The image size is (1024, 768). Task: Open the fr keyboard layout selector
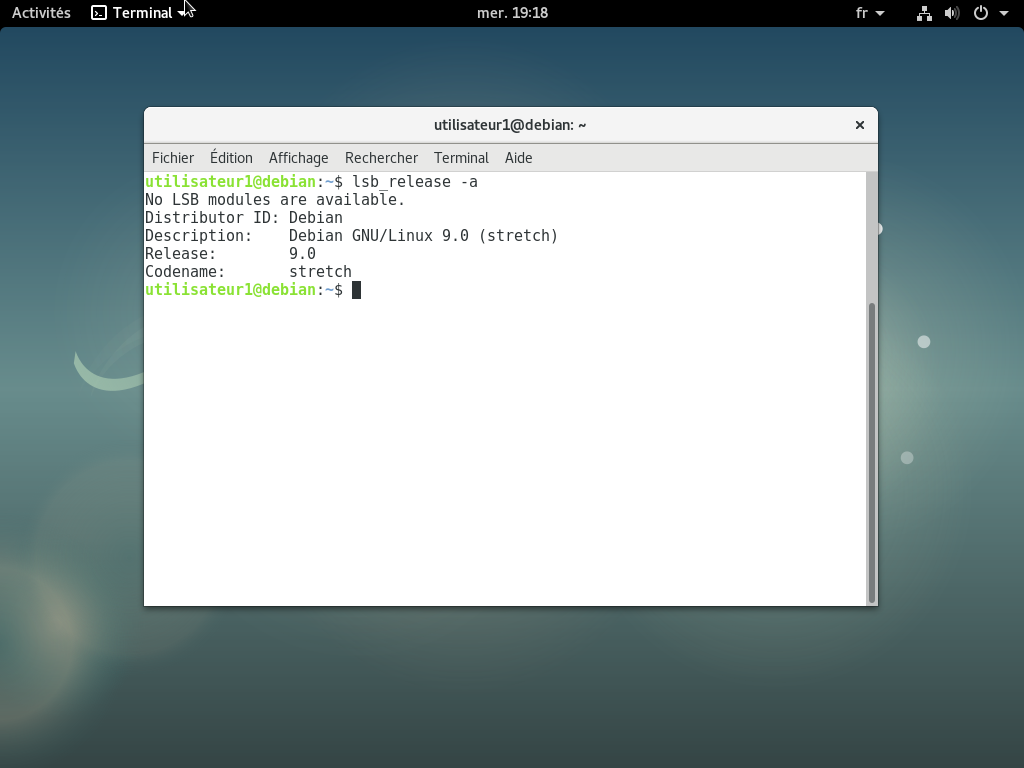[x=870, y=13]
